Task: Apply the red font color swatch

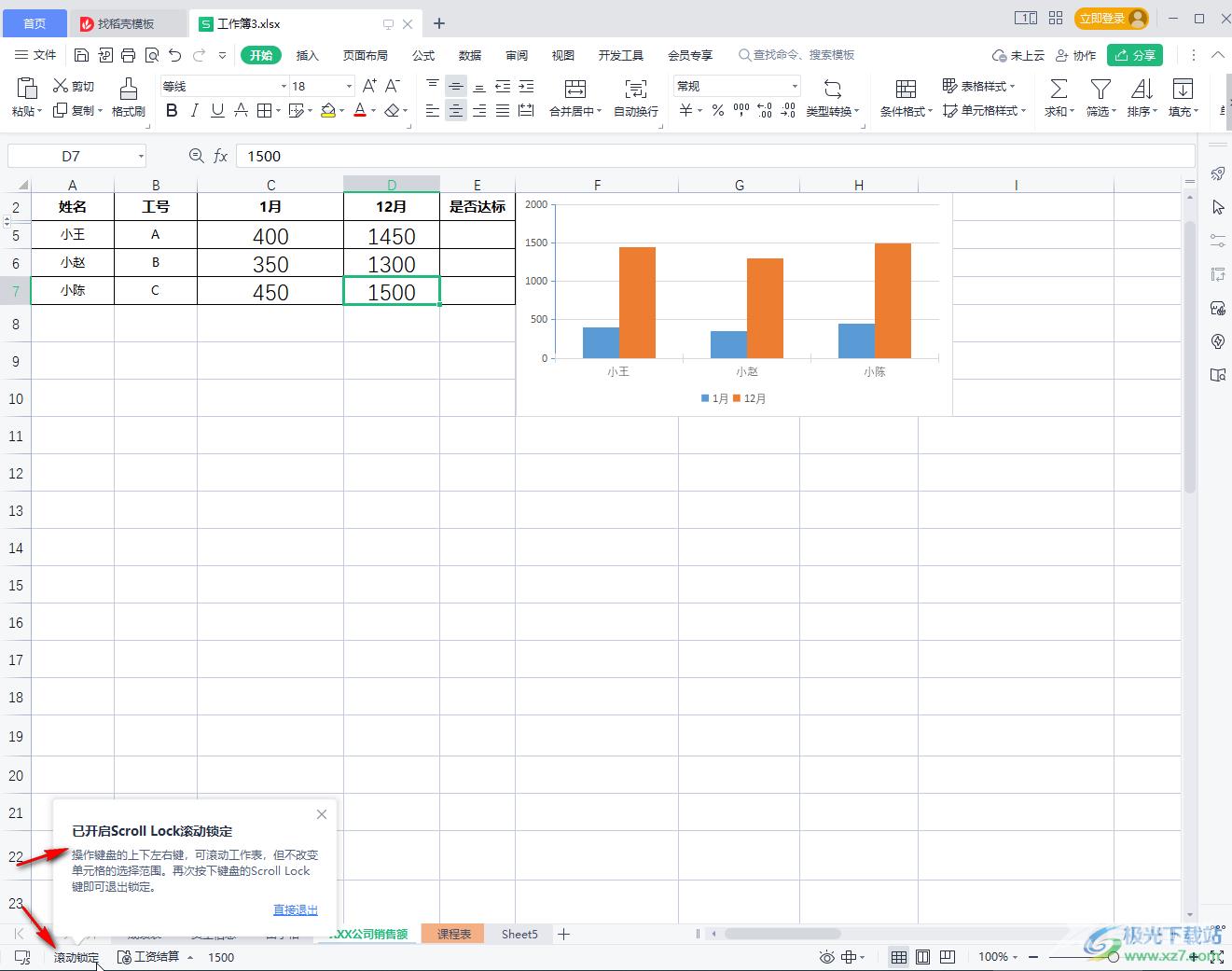Action: tap(360, 111)
